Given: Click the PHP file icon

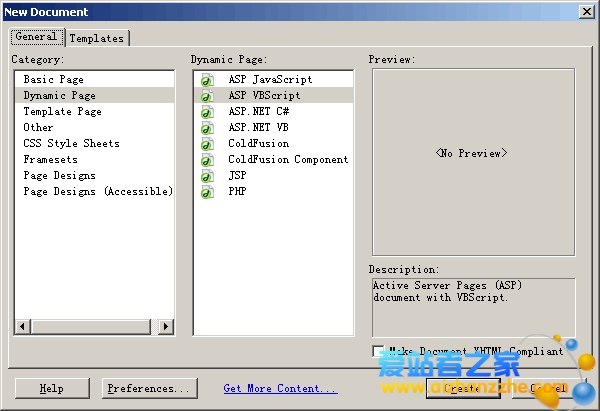Looking at the screenshot, I should coord(207,192).
